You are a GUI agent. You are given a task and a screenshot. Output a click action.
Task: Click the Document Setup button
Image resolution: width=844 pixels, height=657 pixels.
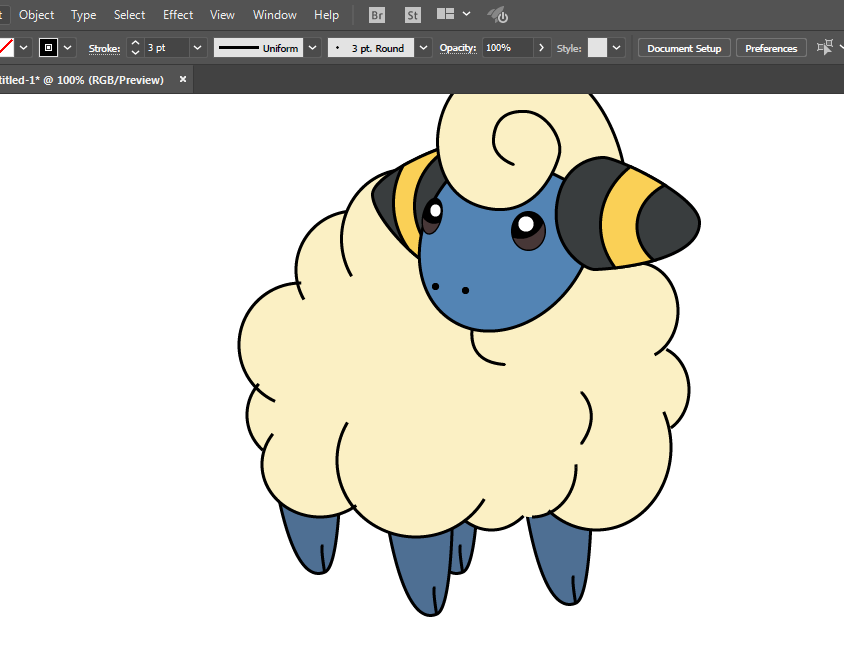[x=684, y=48]
